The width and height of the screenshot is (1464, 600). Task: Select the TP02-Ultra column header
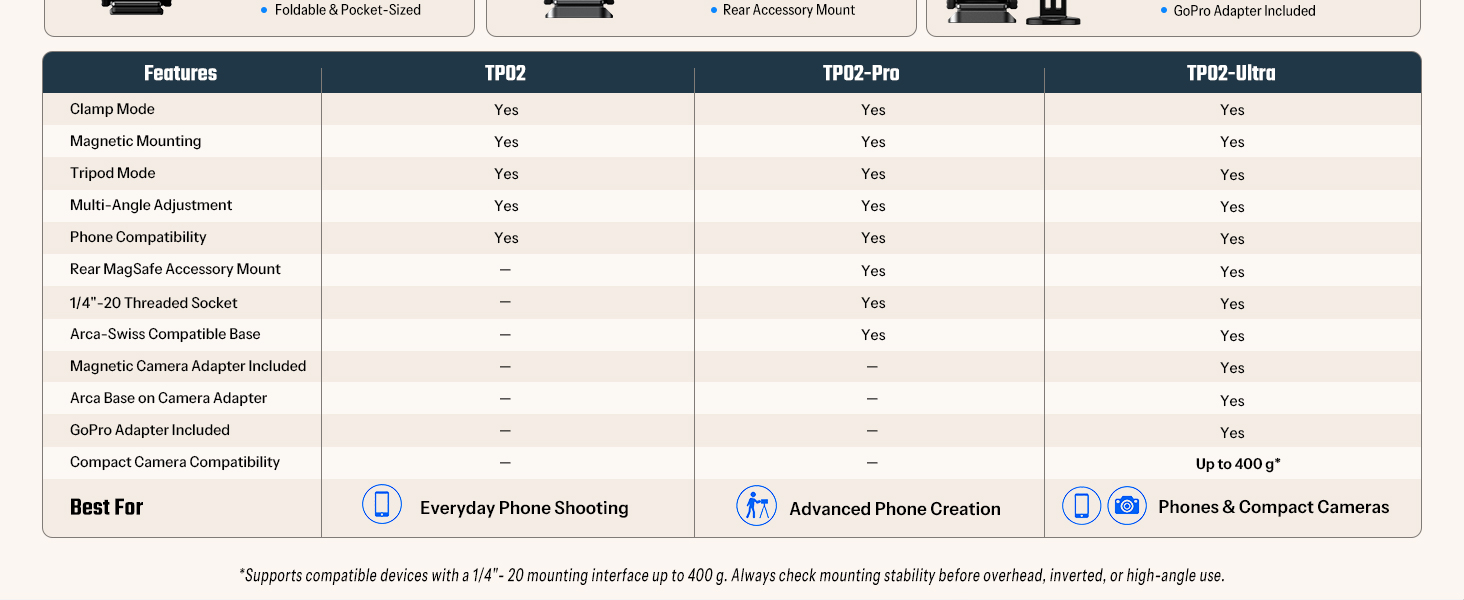click(x=1231, y=73)
